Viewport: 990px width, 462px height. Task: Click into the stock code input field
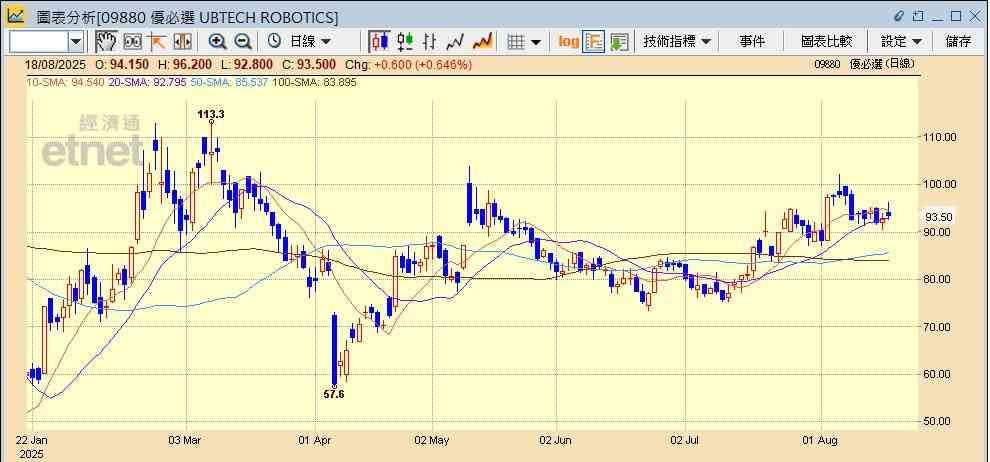[x=39, y=42]
